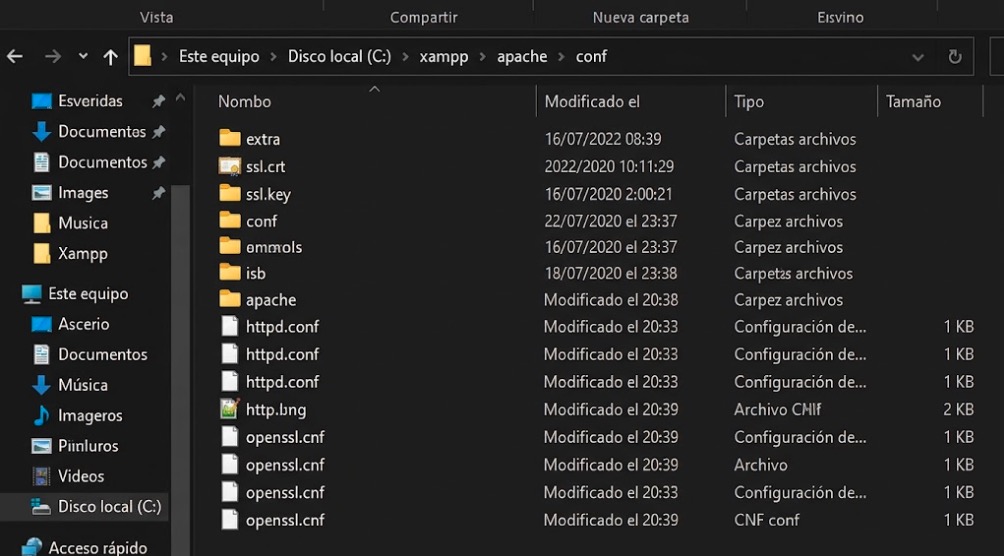Navigate to Este equipo breadcrumb
The width and height of the screenshot is (1004, 556).
click(x=219, y=56)
